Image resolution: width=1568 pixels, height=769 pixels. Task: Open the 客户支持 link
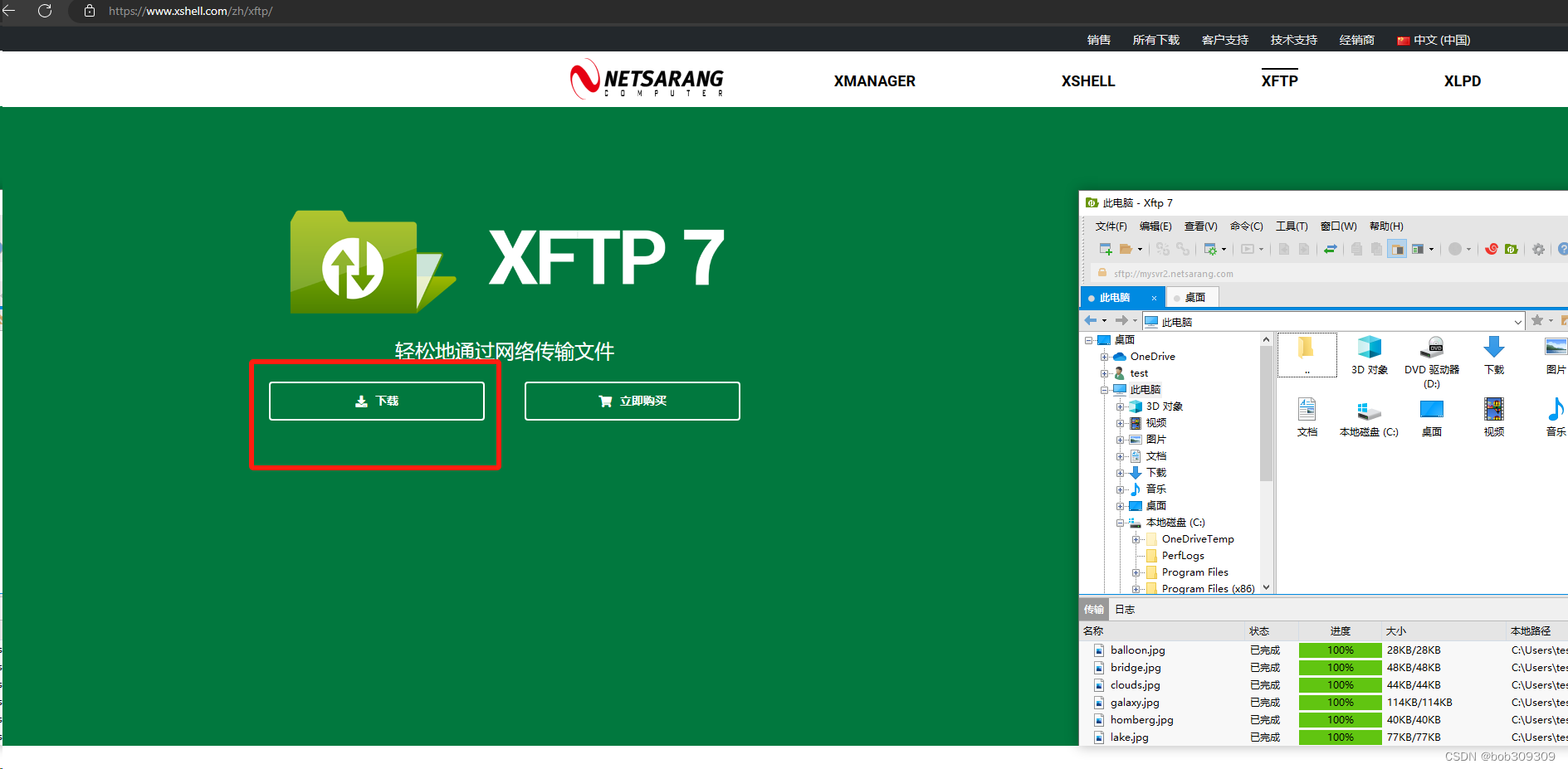(1224, 40)
